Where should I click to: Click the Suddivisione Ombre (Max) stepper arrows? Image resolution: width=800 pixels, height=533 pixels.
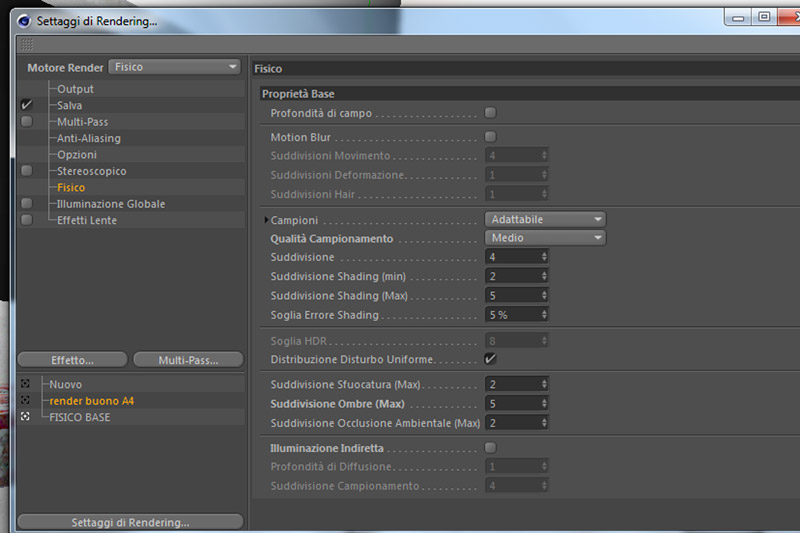pos(544,403)
